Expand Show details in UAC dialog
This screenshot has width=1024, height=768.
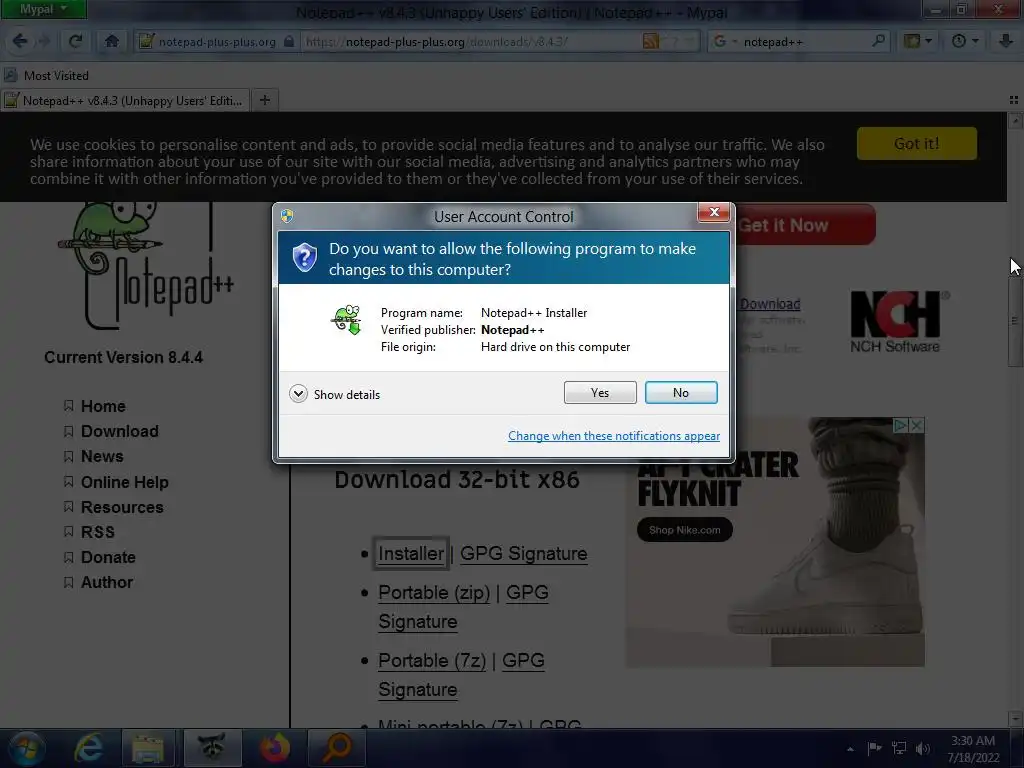(x=334, y=394)
